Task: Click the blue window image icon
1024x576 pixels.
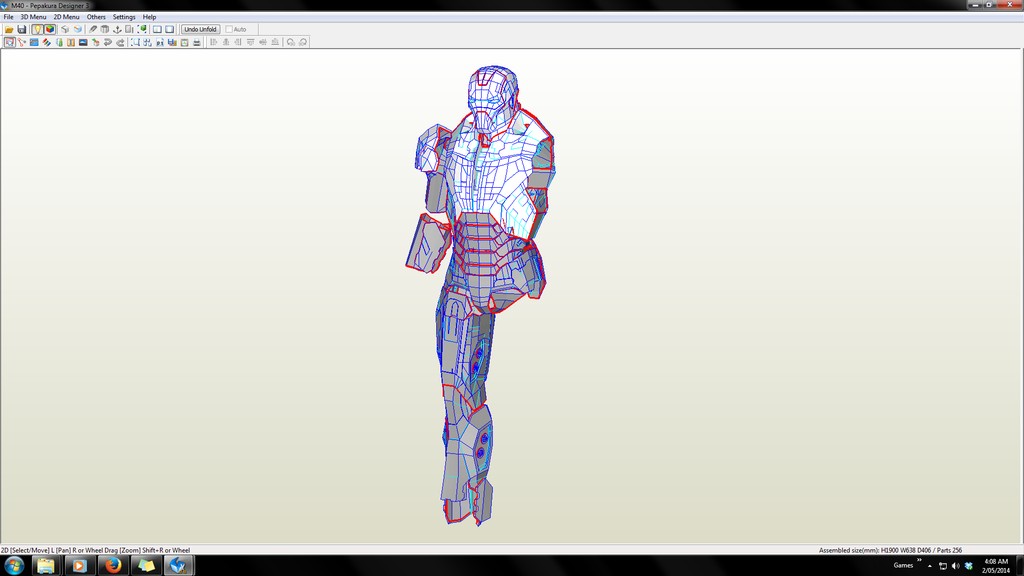Action: [34, 42]
